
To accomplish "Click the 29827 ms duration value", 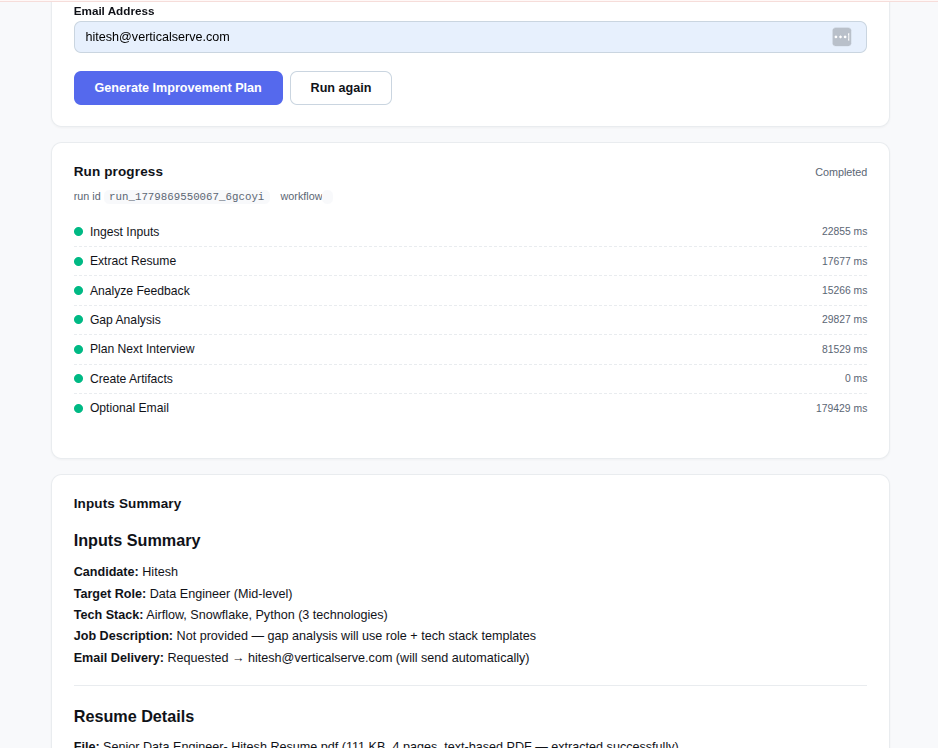I will click(844, 320).
